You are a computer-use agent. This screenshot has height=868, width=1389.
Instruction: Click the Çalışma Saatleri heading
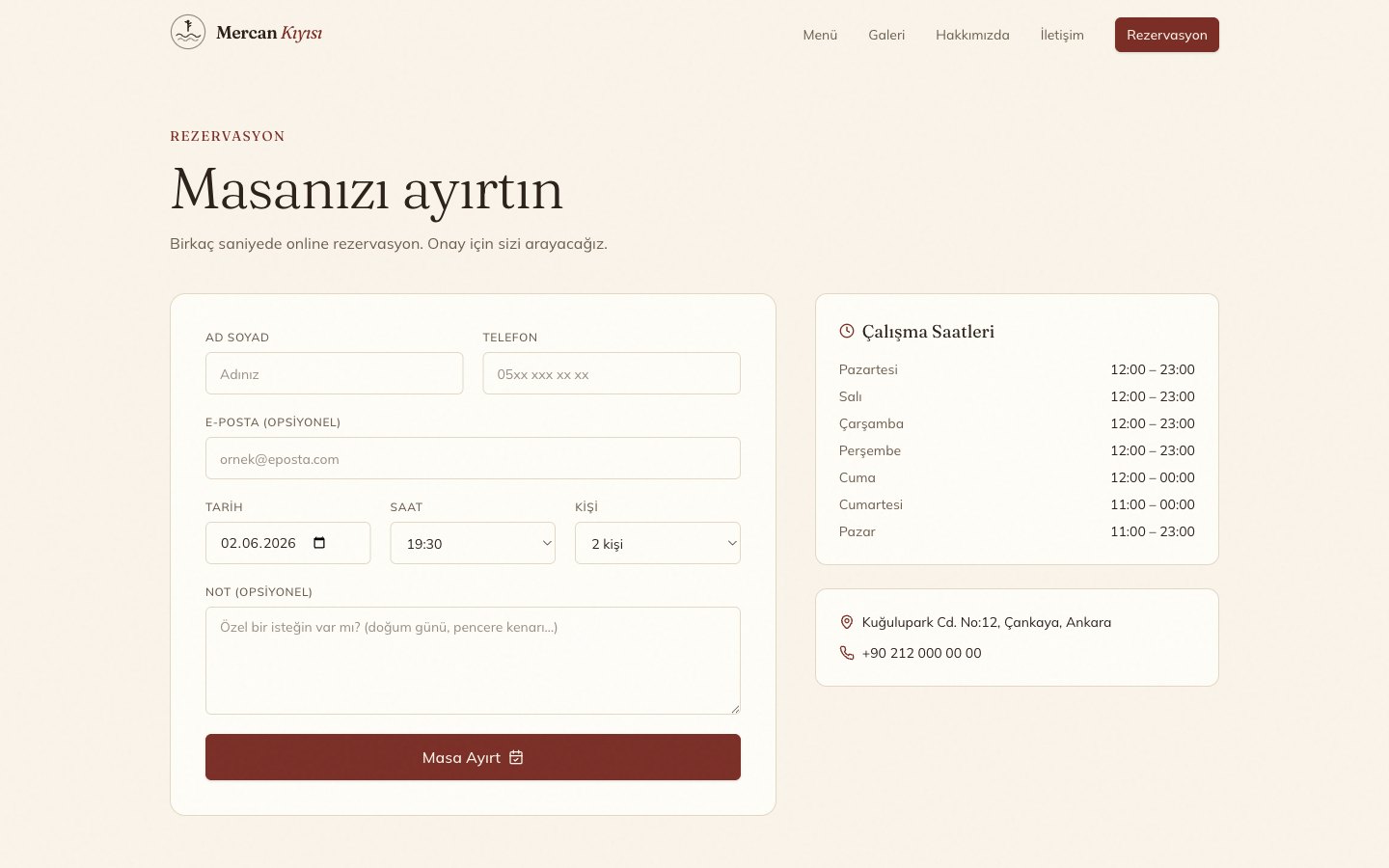click(x=928, y=331)
